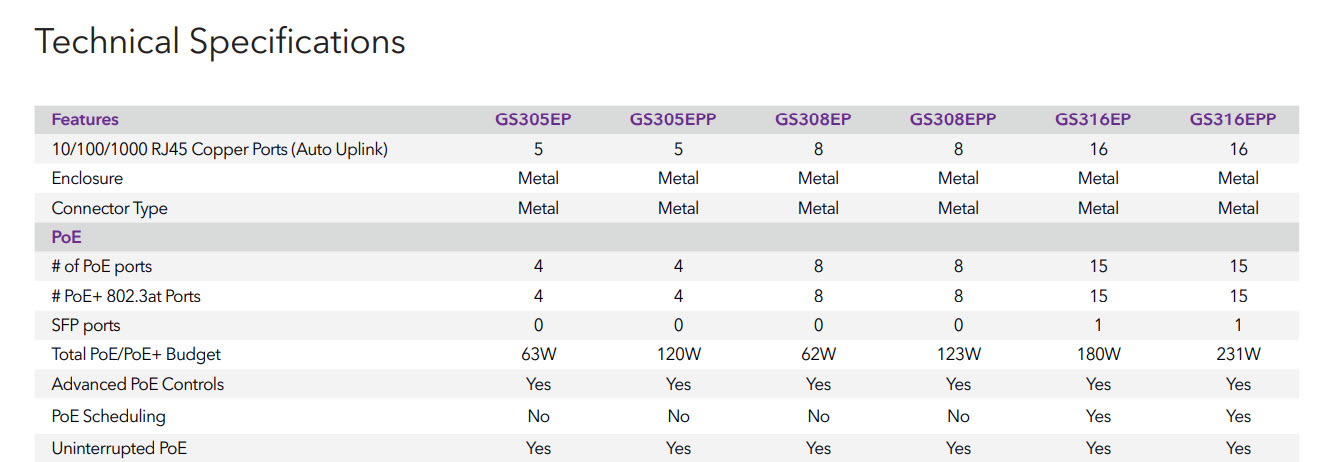Select the GS305EPP column header
This screenshot has width=1338, height=462.
[x=673, y=120]
